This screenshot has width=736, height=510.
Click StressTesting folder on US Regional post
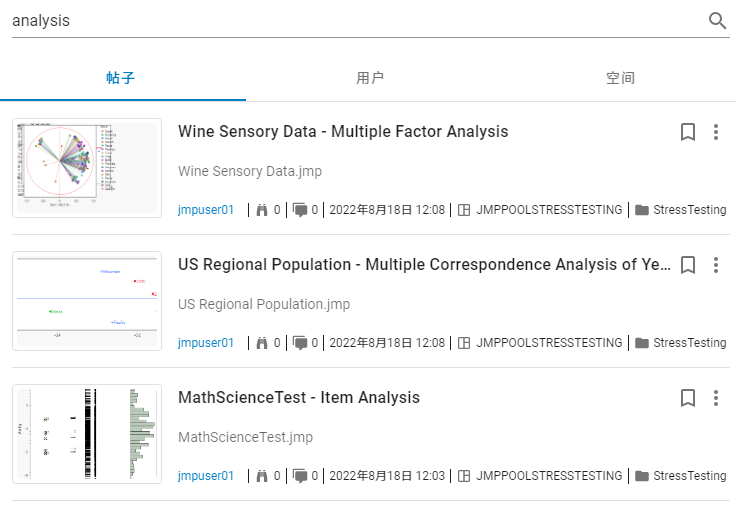(690, 343)
